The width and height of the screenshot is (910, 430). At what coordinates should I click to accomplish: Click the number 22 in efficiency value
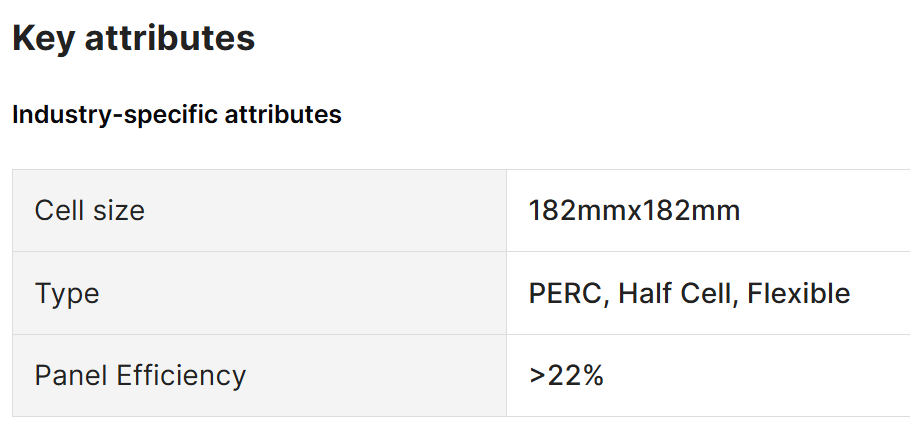[565, 375]
